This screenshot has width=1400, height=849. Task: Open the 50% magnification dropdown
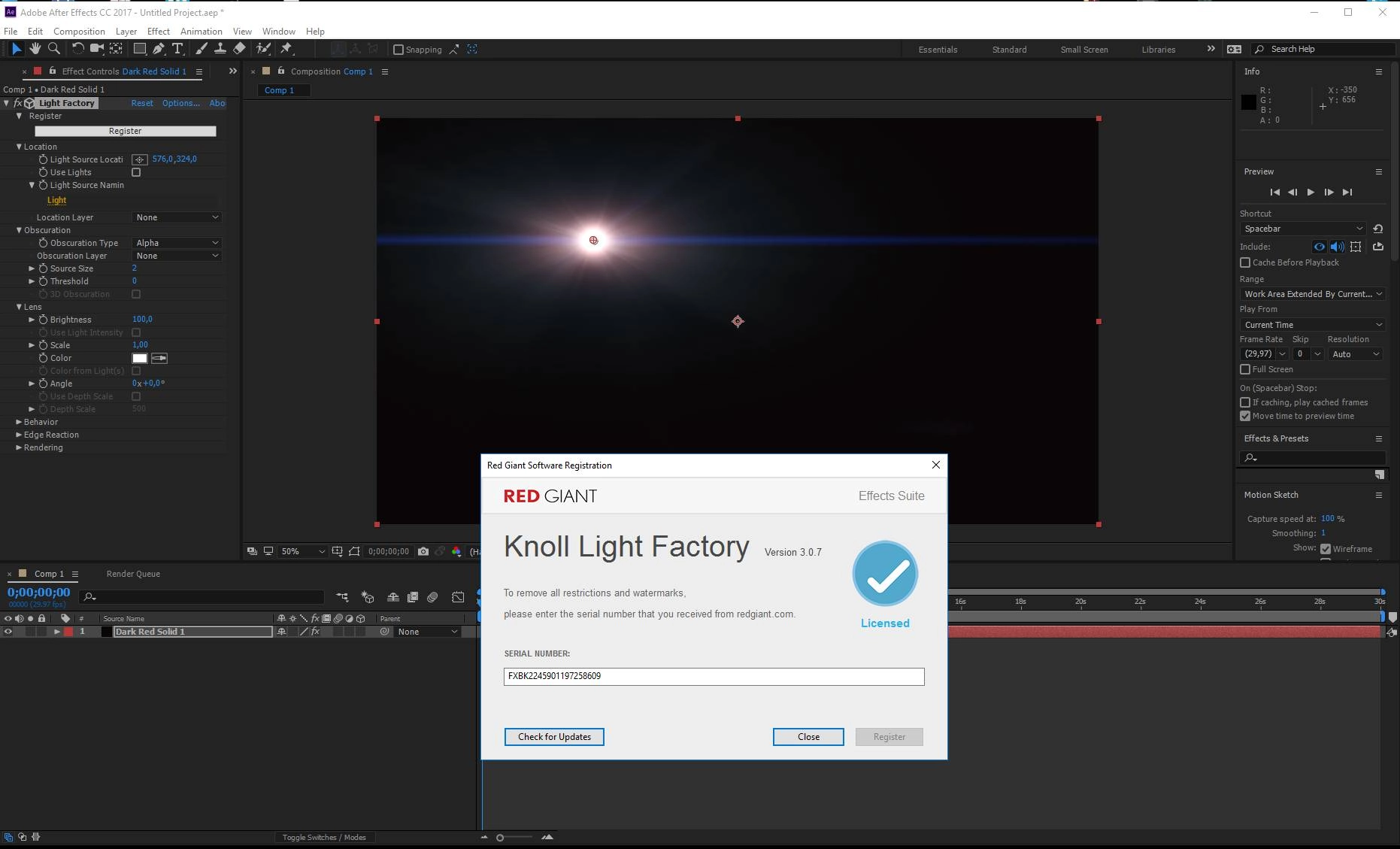(x=302, y=551)
